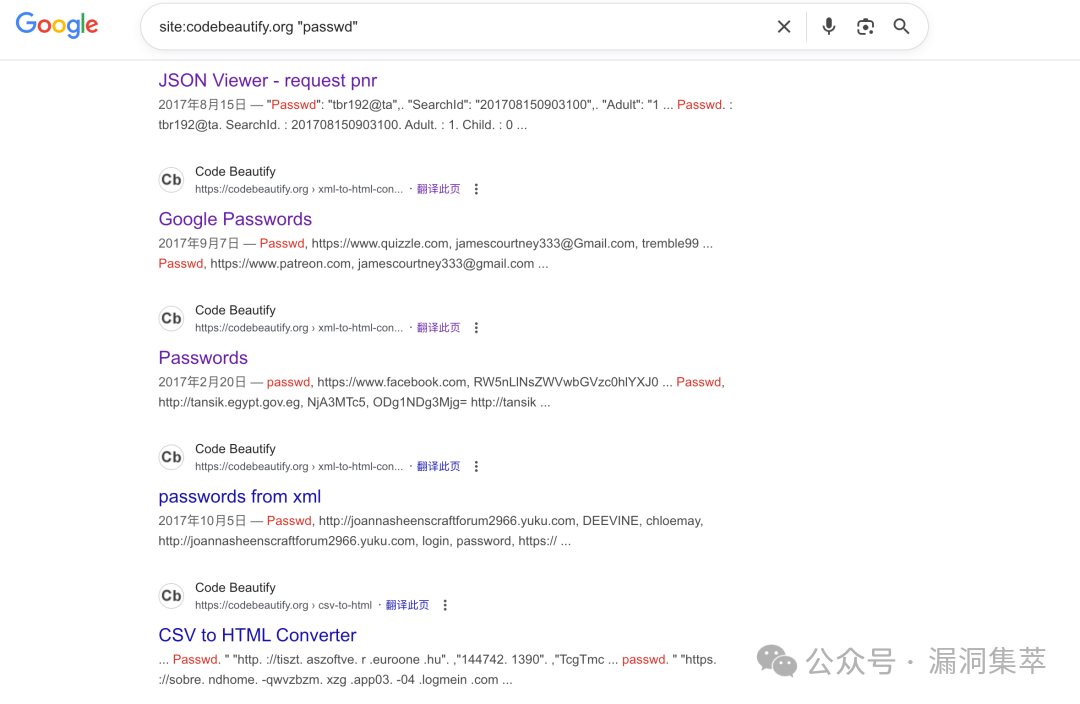Click the 2017年2月20日 date in the snippet
1080x704 pixels.
[202, 382]
